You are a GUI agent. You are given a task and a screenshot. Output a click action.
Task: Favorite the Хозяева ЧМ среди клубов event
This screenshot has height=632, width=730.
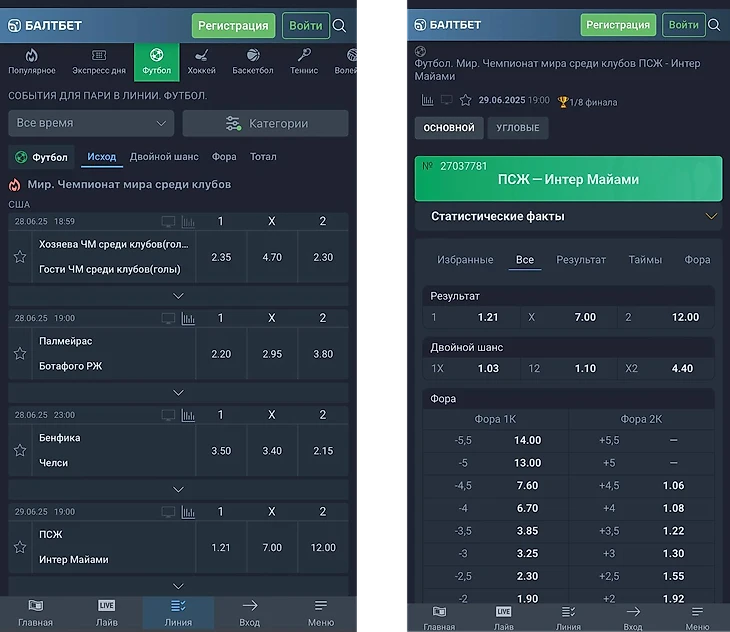click(20, 256)
